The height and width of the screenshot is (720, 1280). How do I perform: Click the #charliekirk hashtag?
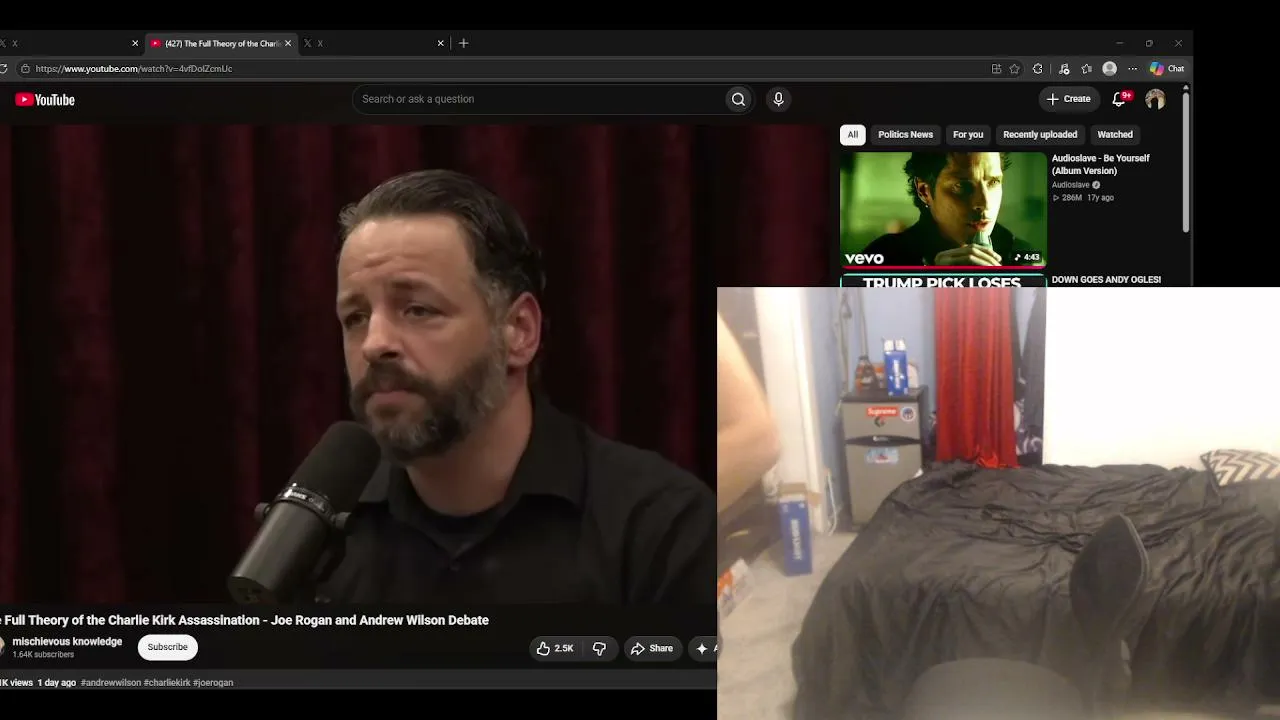167,683
